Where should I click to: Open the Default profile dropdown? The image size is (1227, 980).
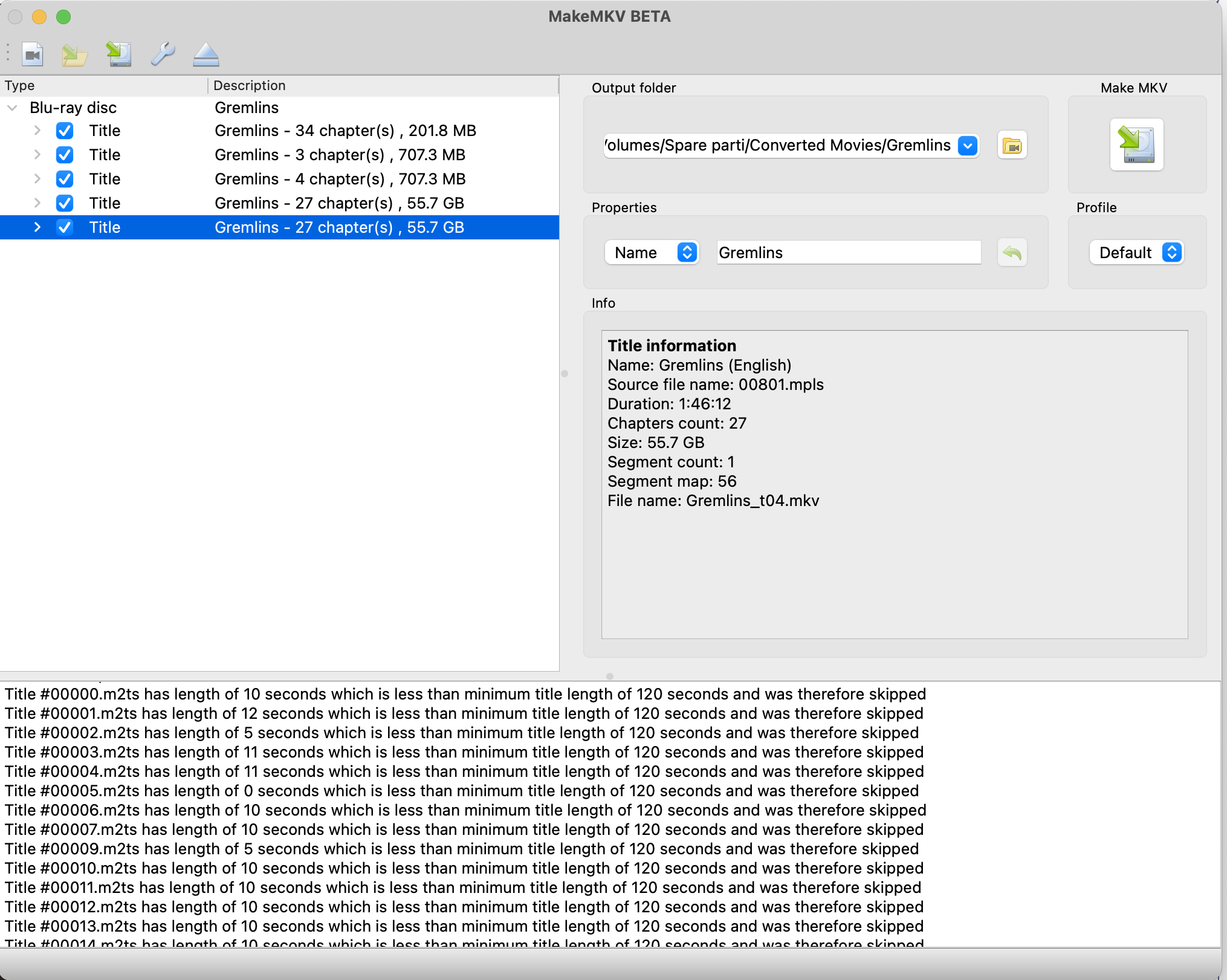1136,252
